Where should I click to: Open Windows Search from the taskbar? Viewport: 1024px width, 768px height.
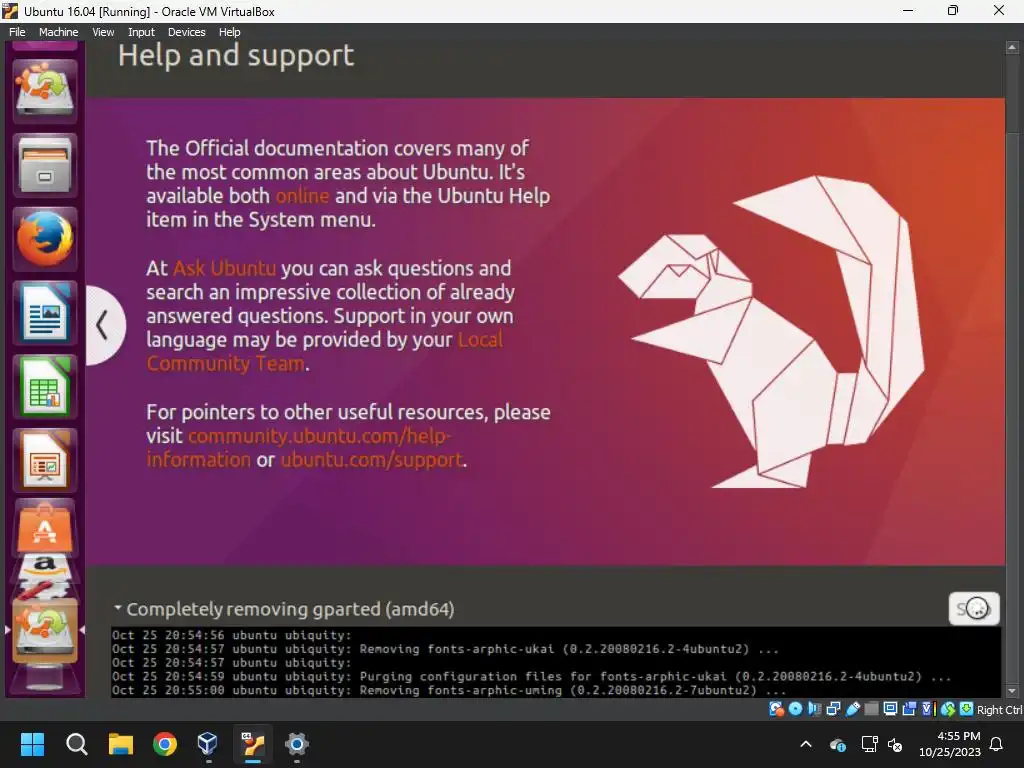point(76,744)
